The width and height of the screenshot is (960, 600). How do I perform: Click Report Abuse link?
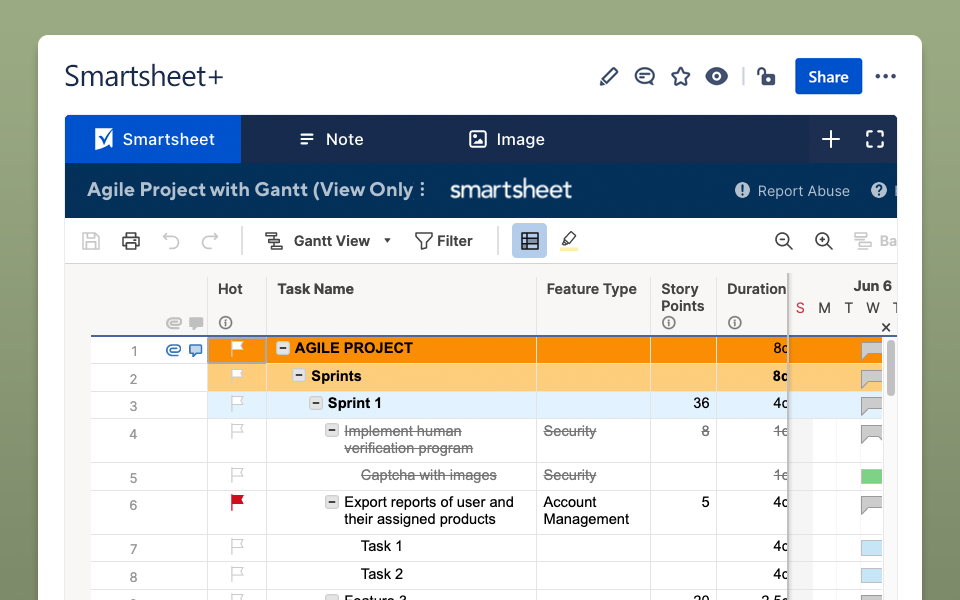(792, 191)
